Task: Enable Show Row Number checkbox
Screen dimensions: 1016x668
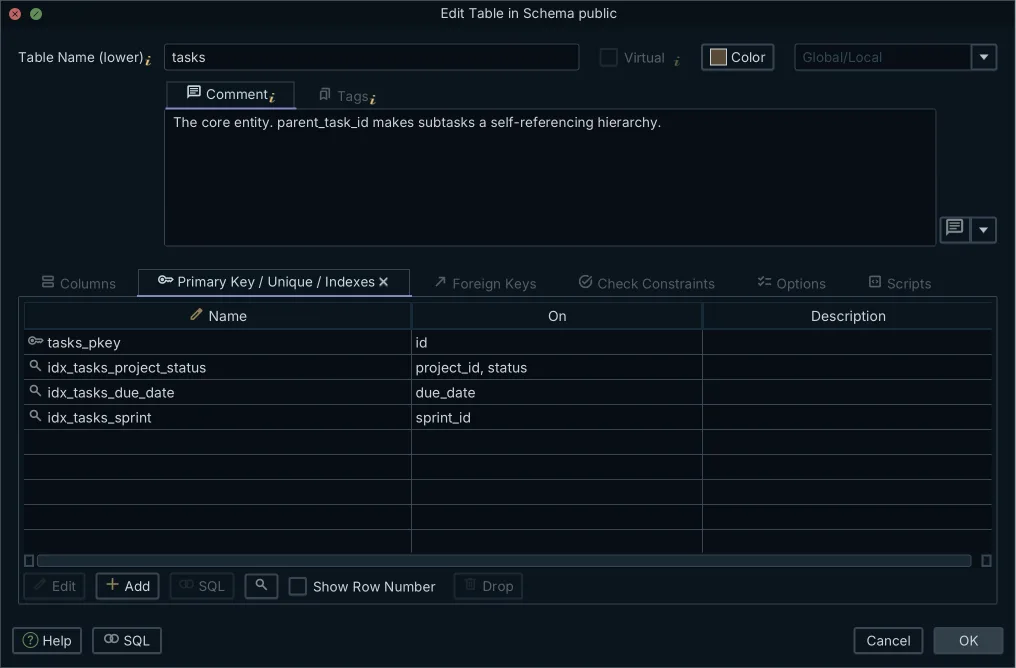Action: (297, 586)
